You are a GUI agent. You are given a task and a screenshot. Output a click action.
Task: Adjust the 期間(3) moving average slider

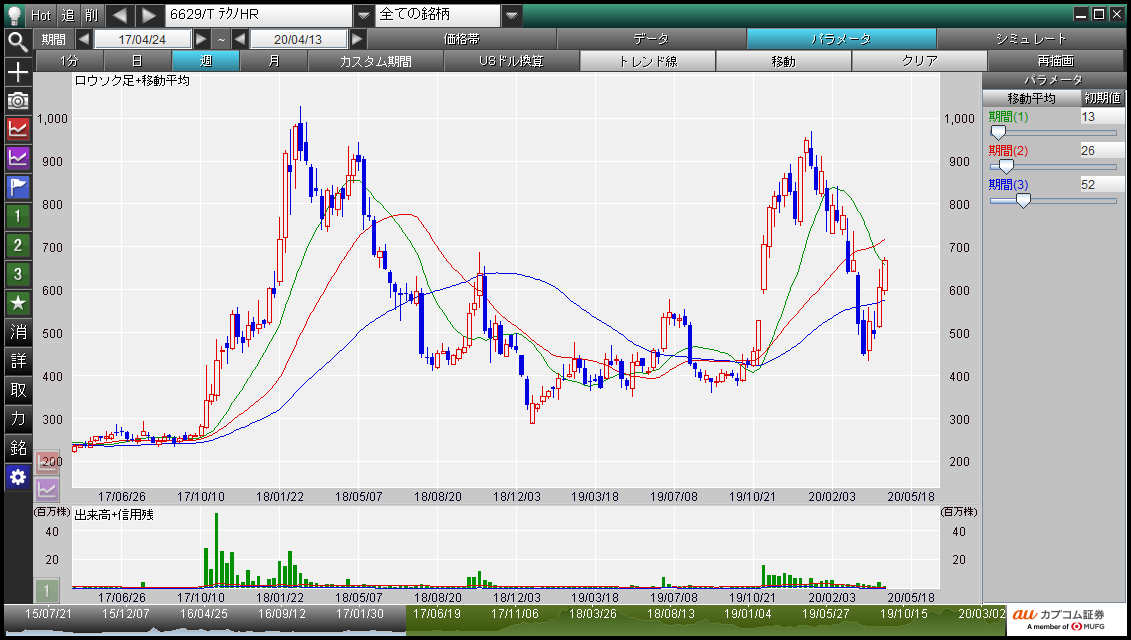[x=1023, y=201]
